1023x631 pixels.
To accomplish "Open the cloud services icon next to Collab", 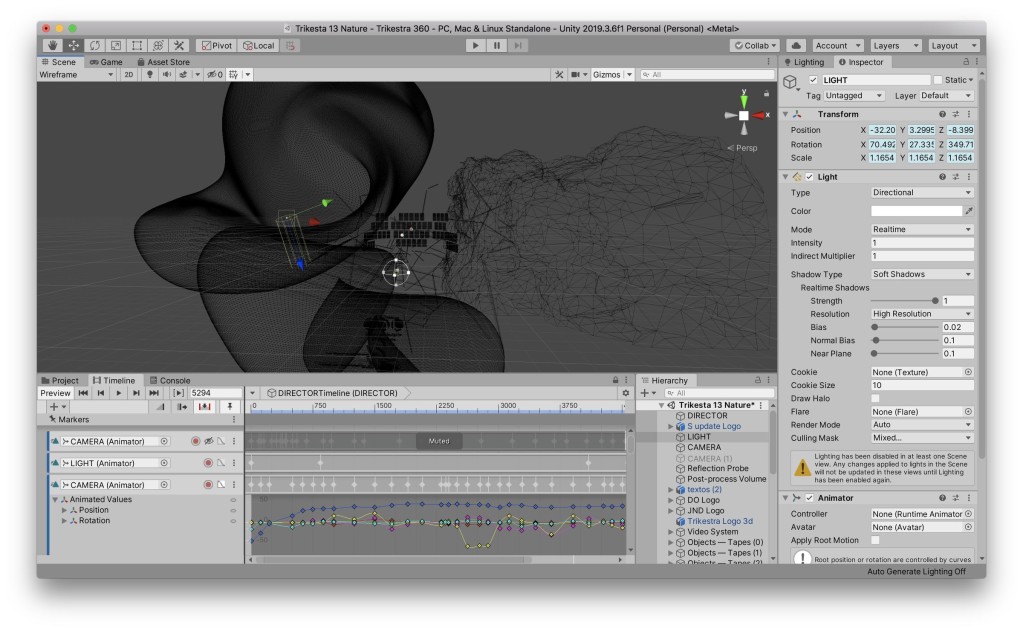I will click(x=796, y=45).
